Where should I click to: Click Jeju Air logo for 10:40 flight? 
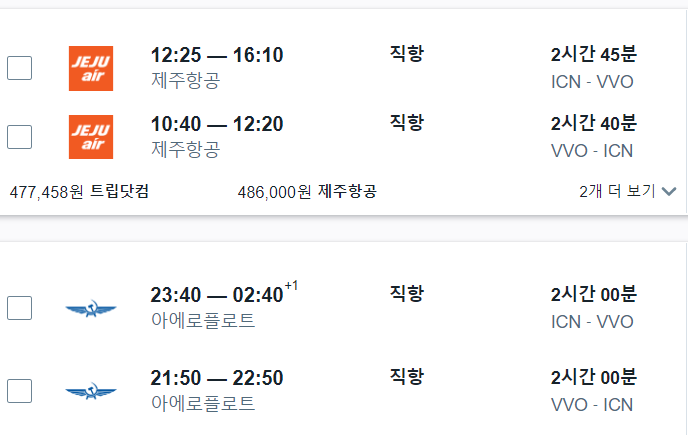click(90, 137)
